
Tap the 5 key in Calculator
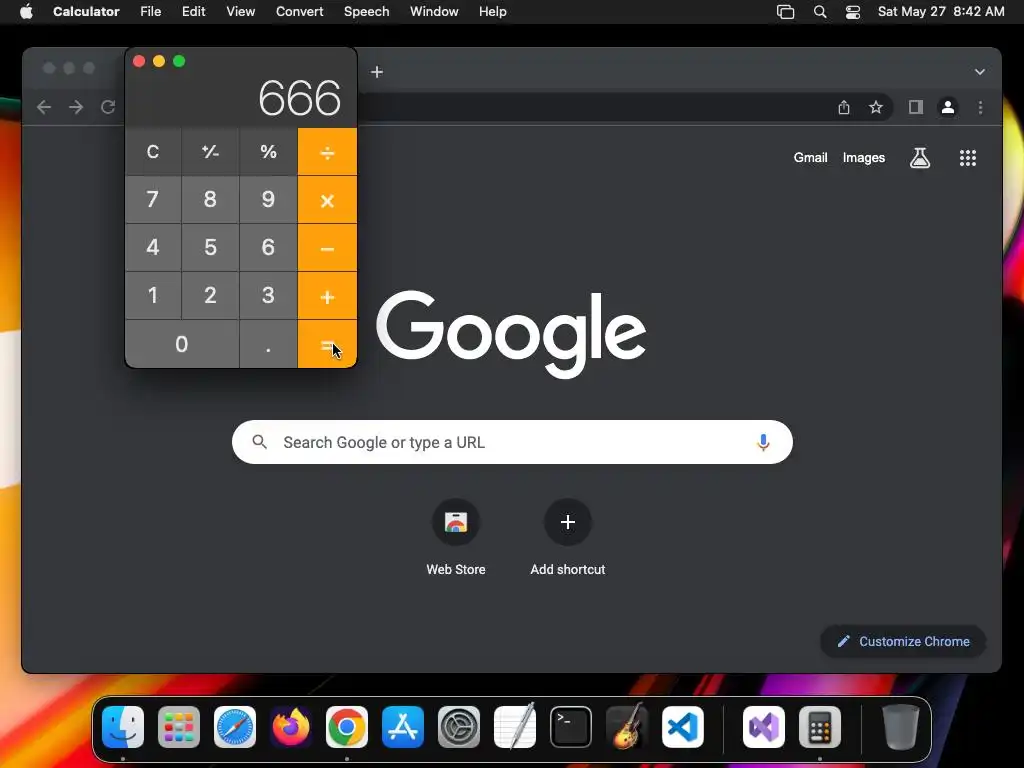210,248
